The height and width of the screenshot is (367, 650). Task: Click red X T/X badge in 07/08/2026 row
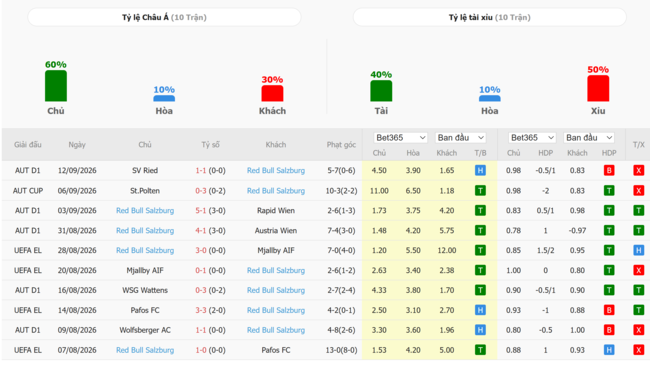(639, 350)
